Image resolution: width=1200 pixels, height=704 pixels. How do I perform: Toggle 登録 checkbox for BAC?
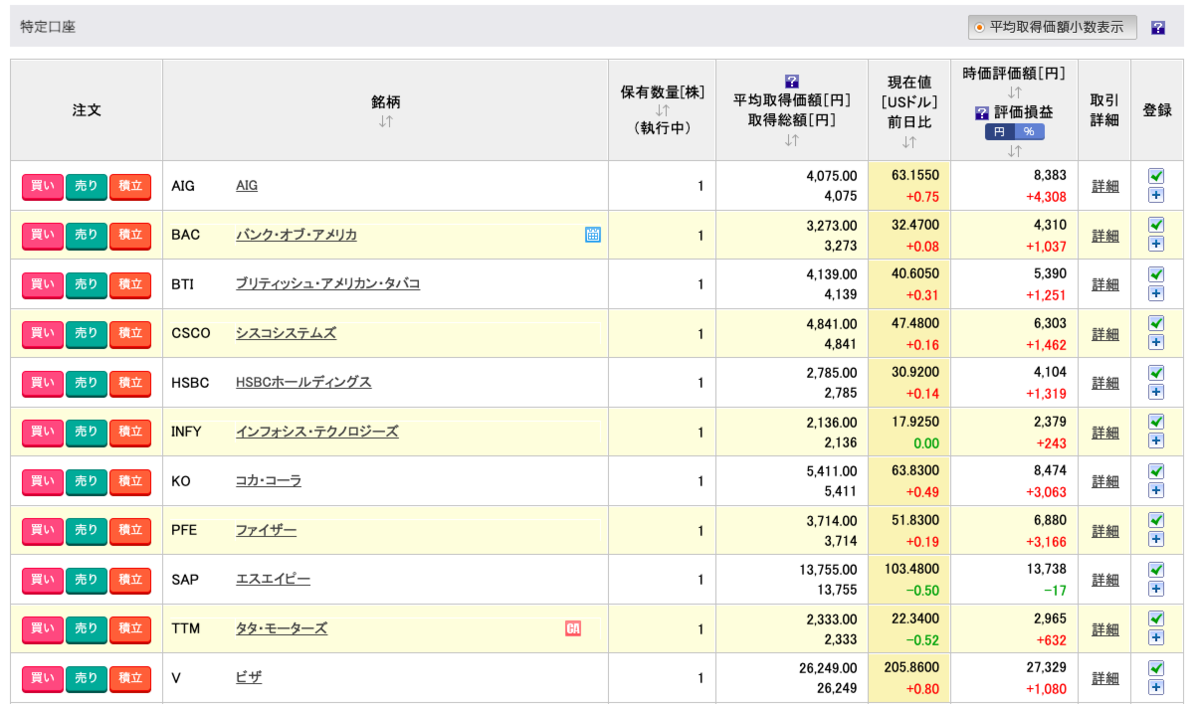pos(1156,224)
